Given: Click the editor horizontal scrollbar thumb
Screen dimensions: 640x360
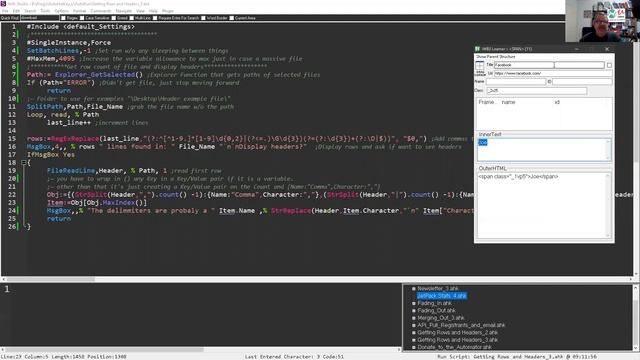Looking at the screenshot, I should [51, 279].
